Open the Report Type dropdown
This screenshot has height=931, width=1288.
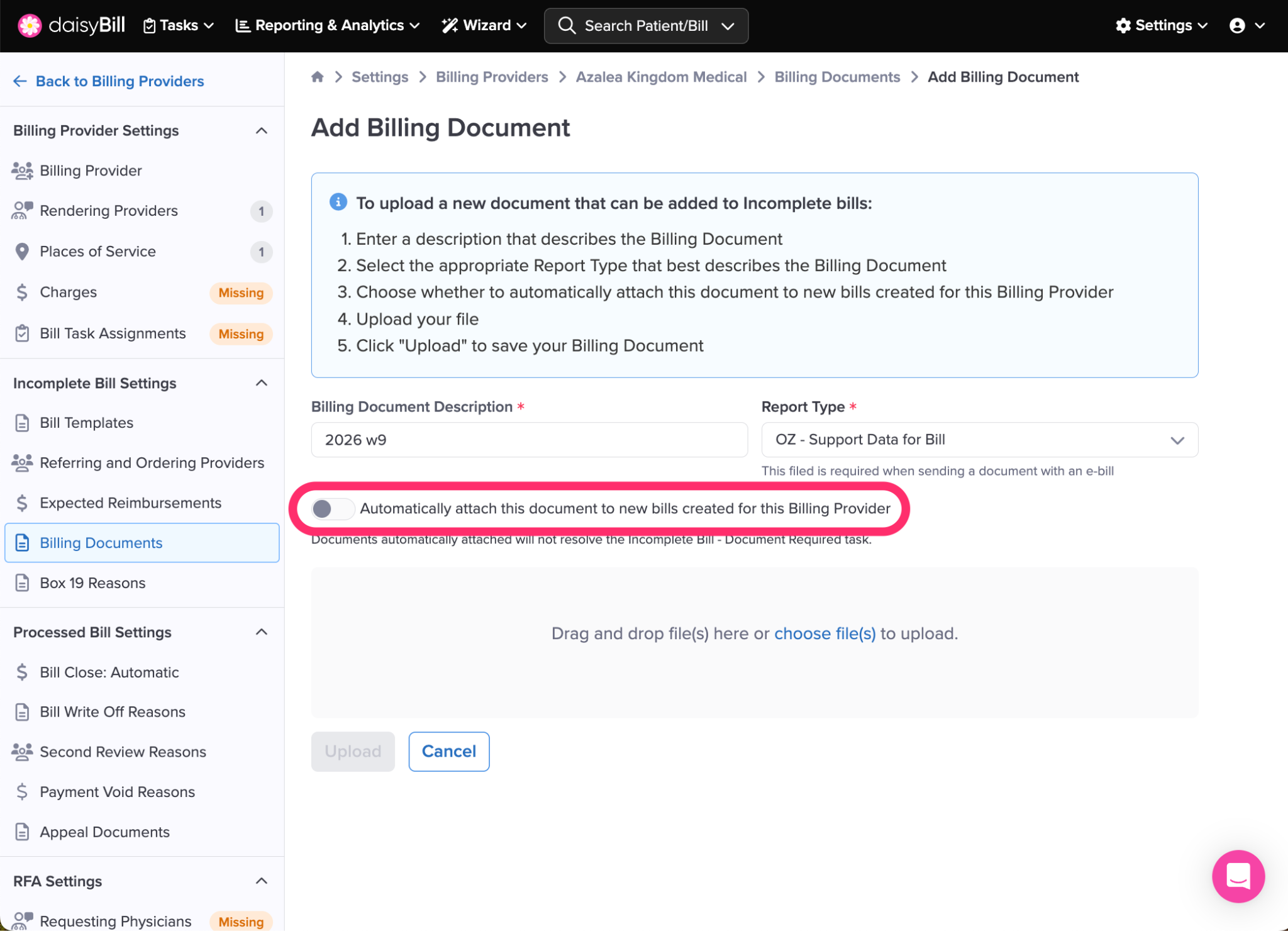pos(979,440)
